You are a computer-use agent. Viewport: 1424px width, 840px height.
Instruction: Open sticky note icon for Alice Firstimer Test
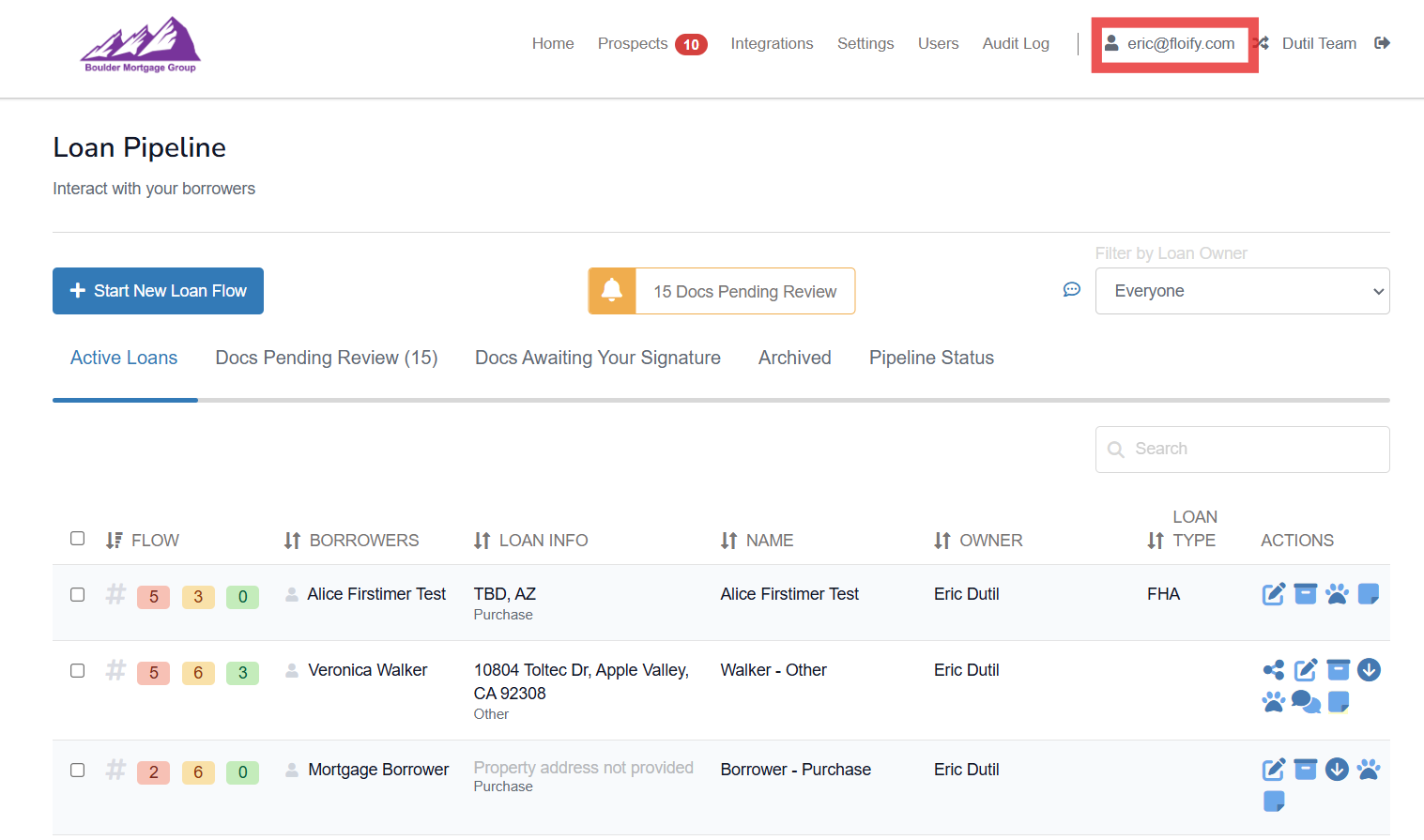(1369, 594)
